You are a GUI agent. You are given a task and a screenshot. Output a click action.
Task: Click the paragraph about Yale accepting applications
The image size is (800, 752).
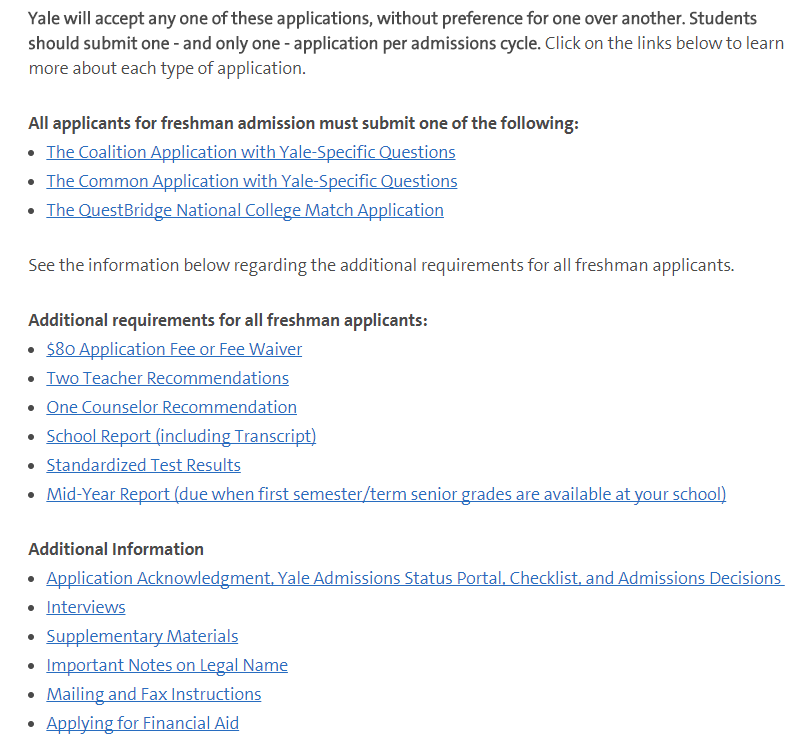pyautogui.click(x=406, y=43)
